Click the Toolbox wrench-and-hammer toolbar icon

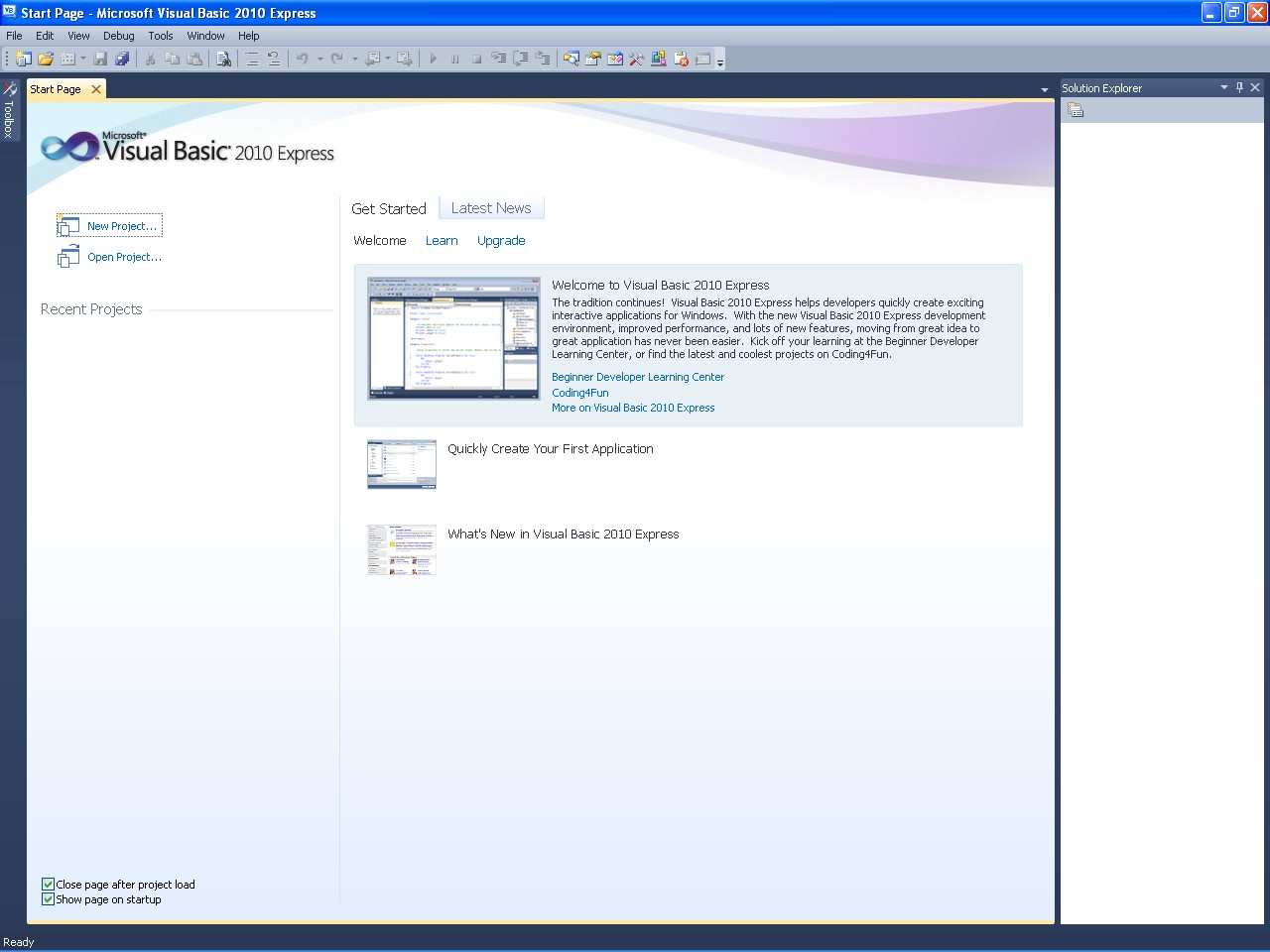(637, 59)
